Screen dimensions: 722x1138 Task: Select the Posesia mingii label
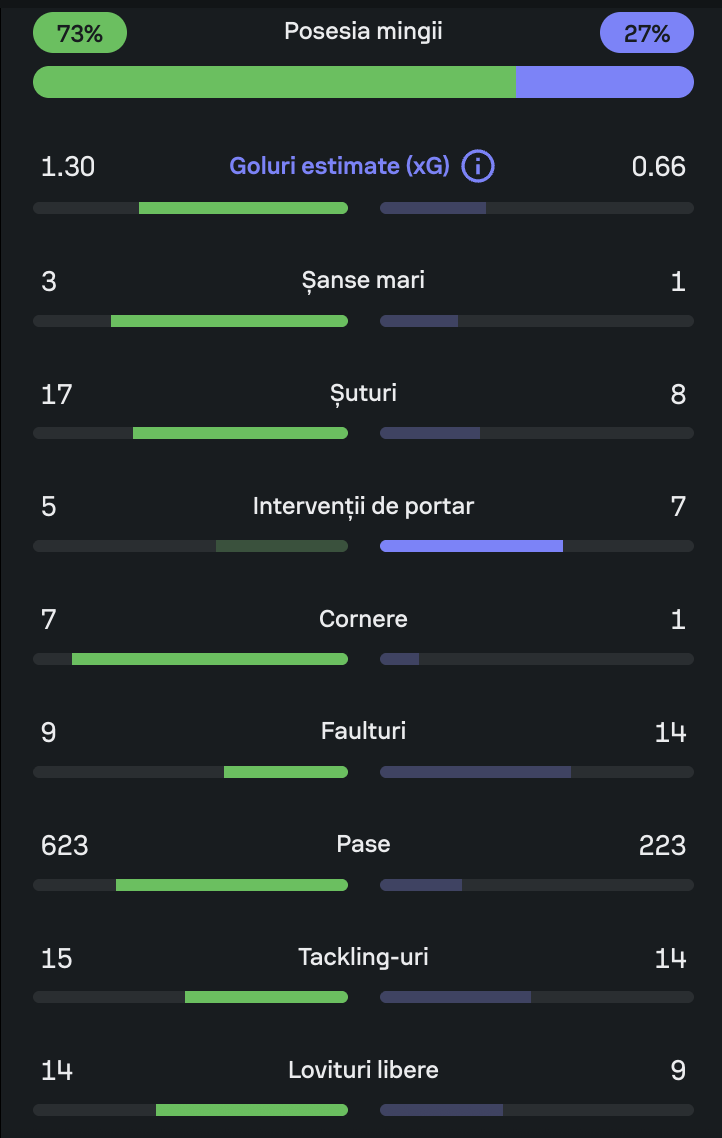[363, 32]
